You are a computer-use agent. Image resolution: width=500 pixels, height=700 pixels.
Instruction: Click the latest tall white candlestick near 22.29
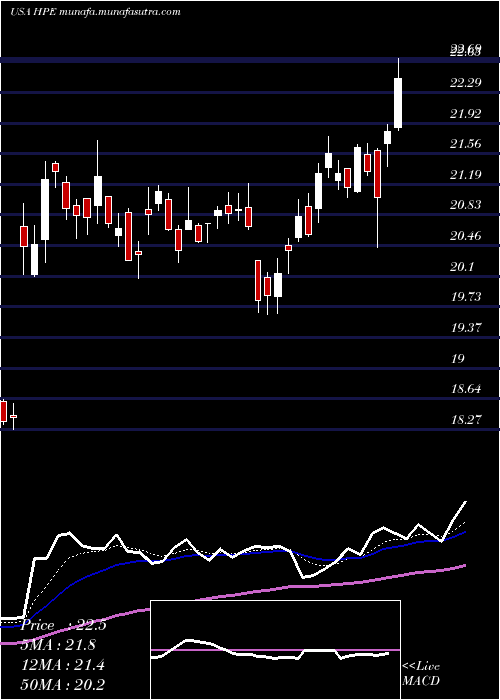click(x=398, y=103)
